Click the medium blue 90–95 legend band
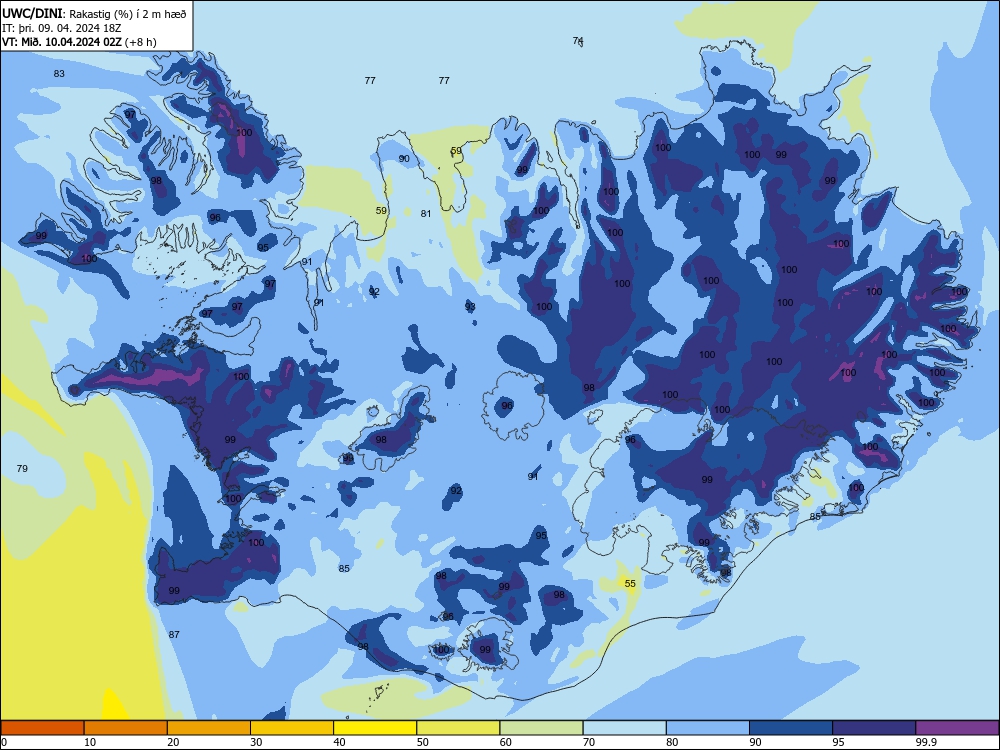Screen dimensions: 1000x750 pos(791,728)
